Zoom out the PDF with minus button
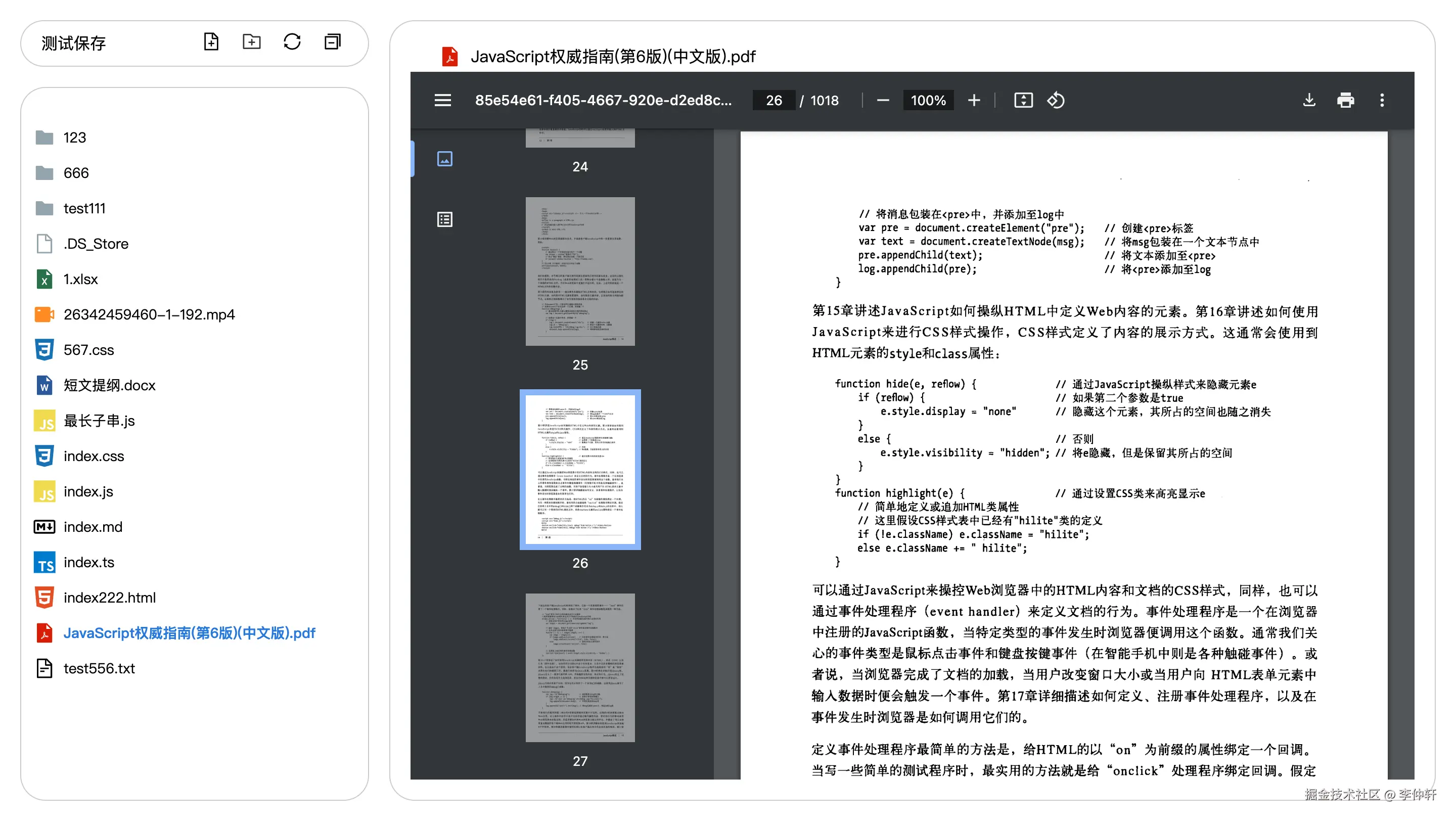The height and width of the screenshot is (821, 1456). click(883, 101)
